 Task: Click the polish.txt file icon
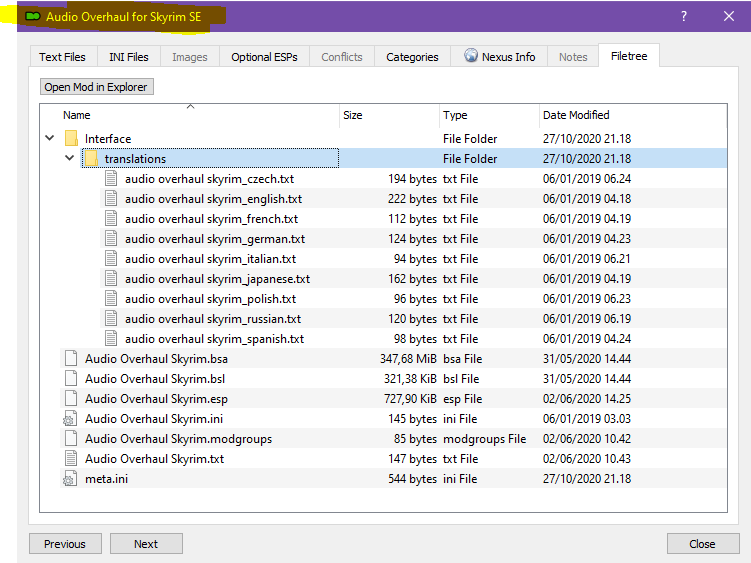(111, 299)
